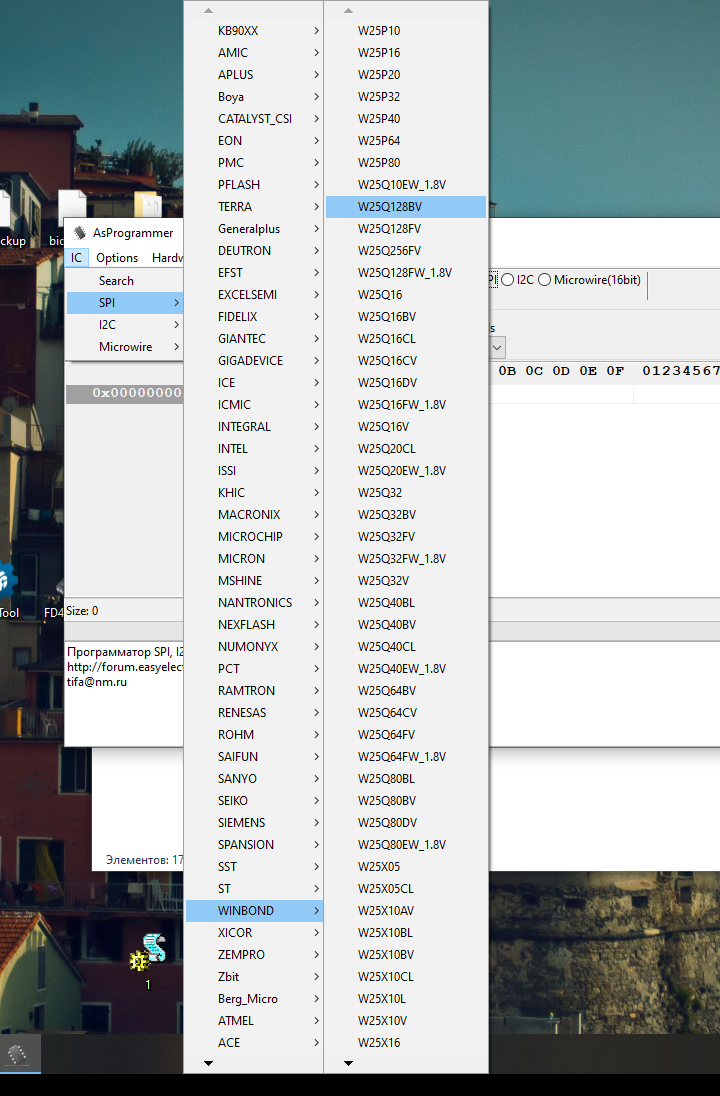Select chip W25Q256FV
The image size is (720, 1096).
[405, 251]
